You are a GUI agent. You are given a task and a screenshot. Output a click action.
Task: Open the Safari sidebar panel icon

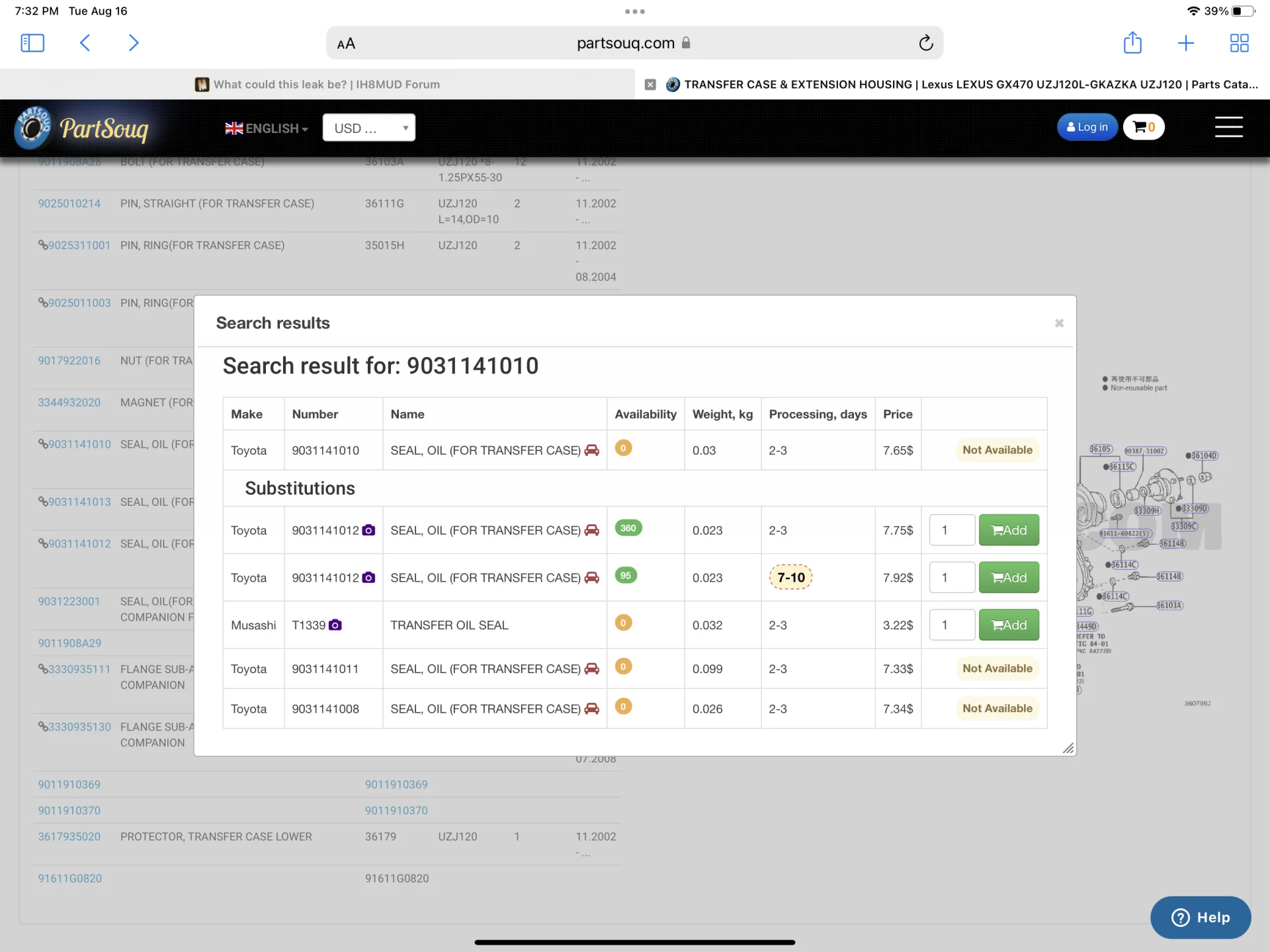(x=32, y=43)
